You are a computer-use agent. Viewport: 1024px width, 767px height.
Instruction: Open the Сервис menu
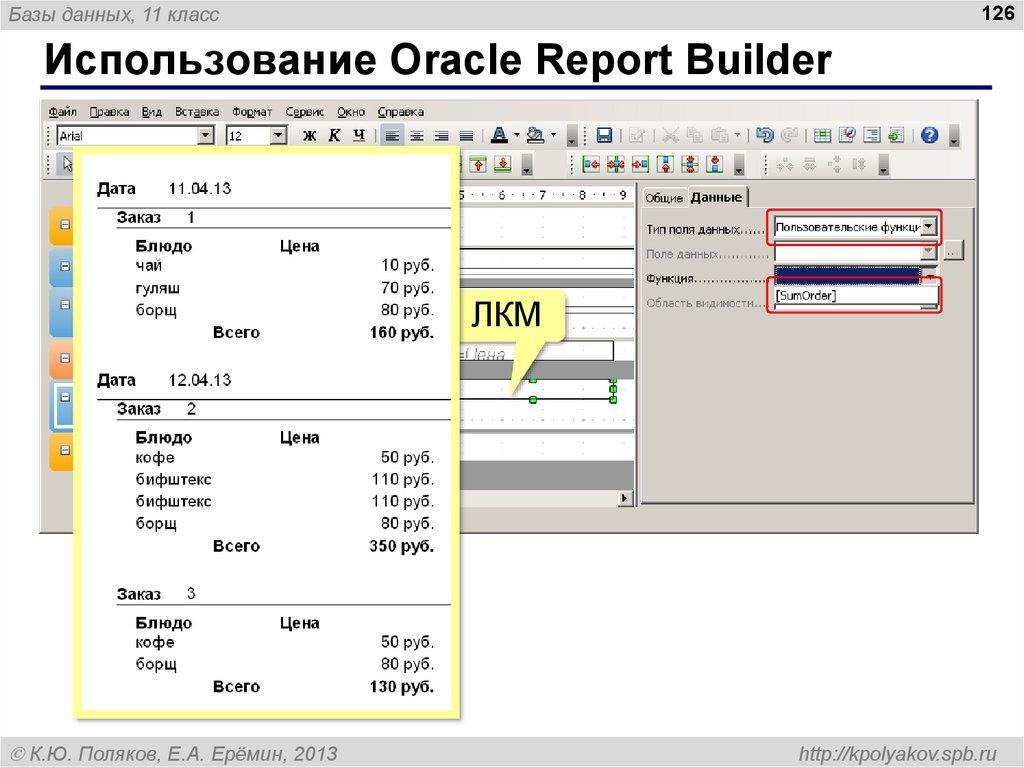point(306,111)
